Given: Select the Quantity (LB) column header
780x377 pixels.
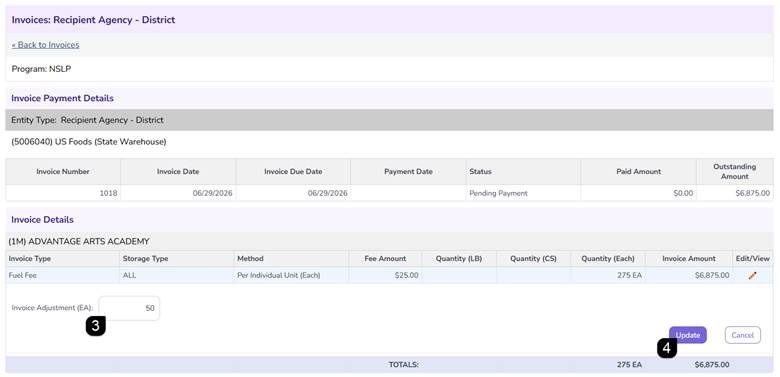Looking at the screenshot, I should pyautogui.click(x=459, y=259).
